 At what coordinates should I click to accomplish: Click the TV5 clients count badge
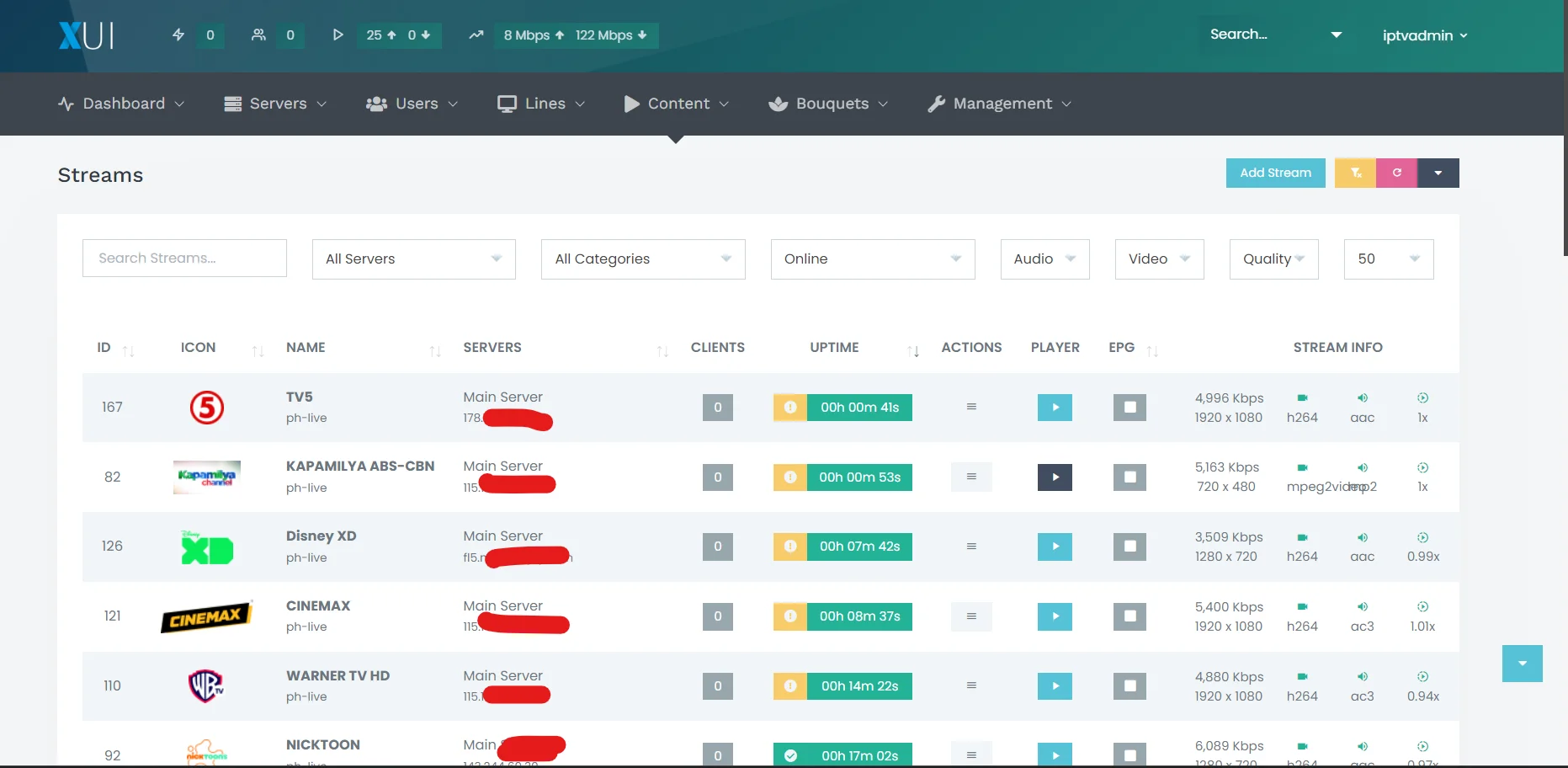point(718,408)
